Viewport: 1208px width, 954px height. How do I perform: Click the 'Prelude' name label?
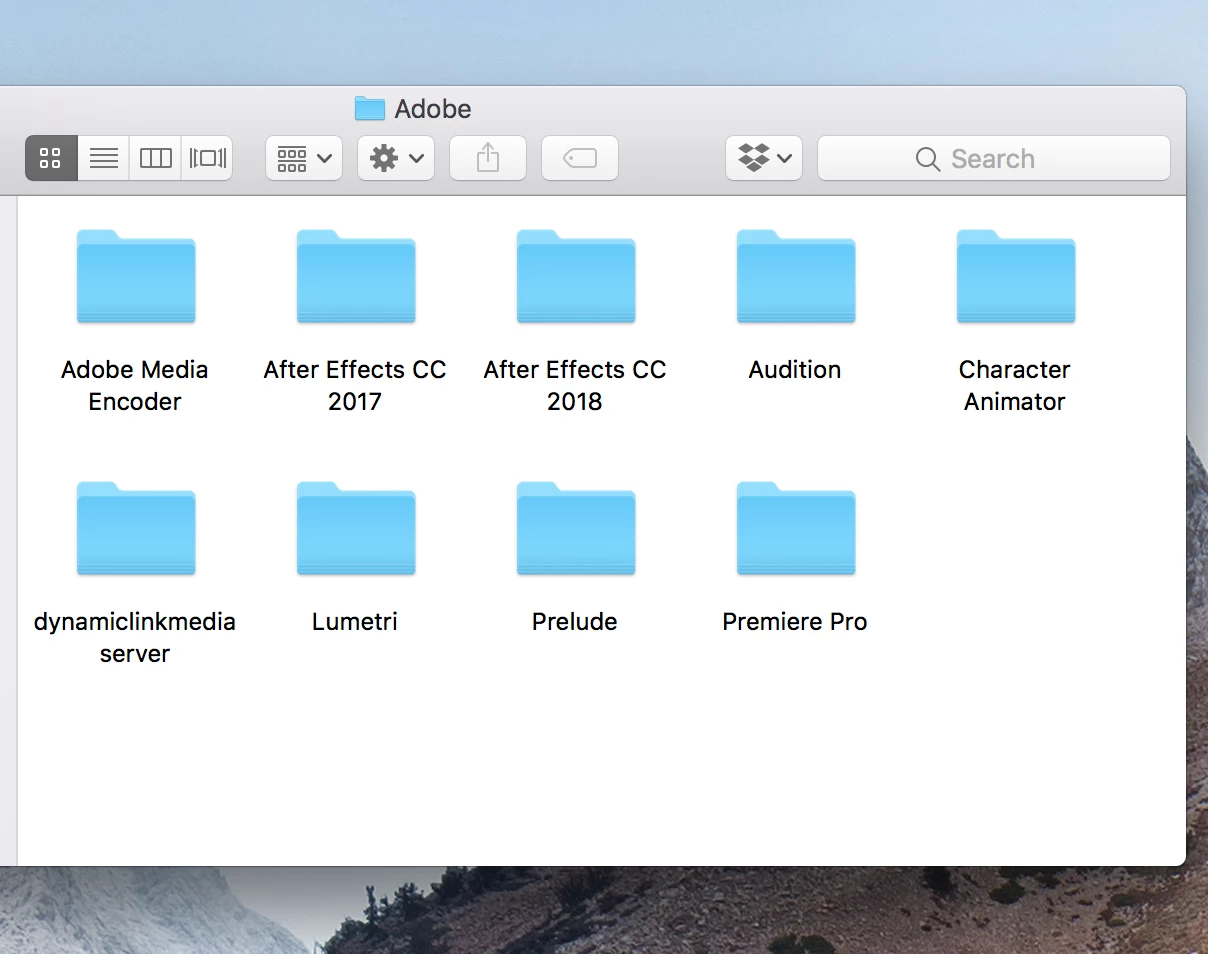575,621
